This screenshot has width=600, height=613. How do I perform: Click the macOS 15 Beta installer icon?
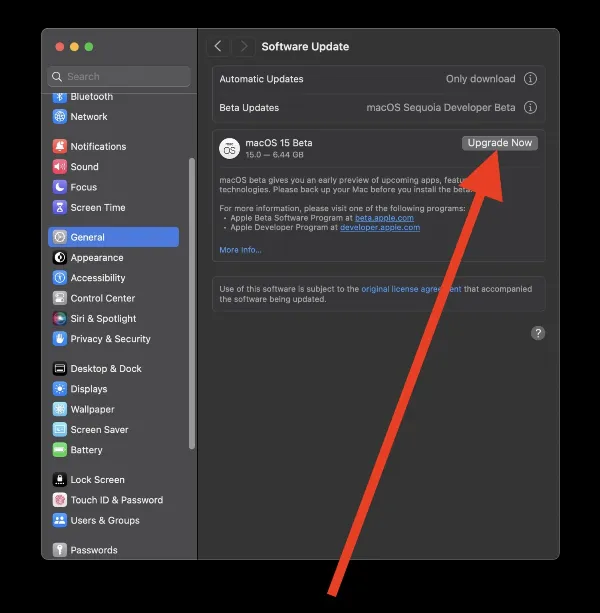point(229,149)
